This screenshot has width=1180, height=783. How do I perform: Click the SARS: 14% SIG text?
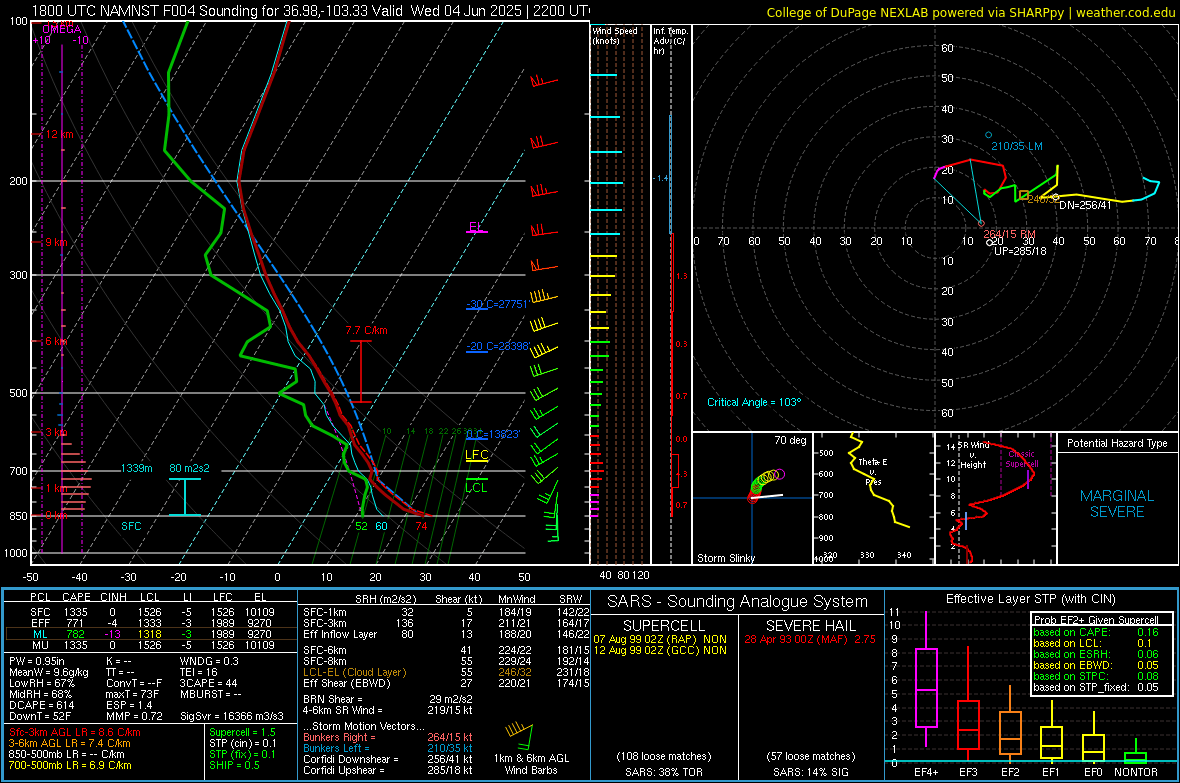pyautogui.click(x=810, y=772)
